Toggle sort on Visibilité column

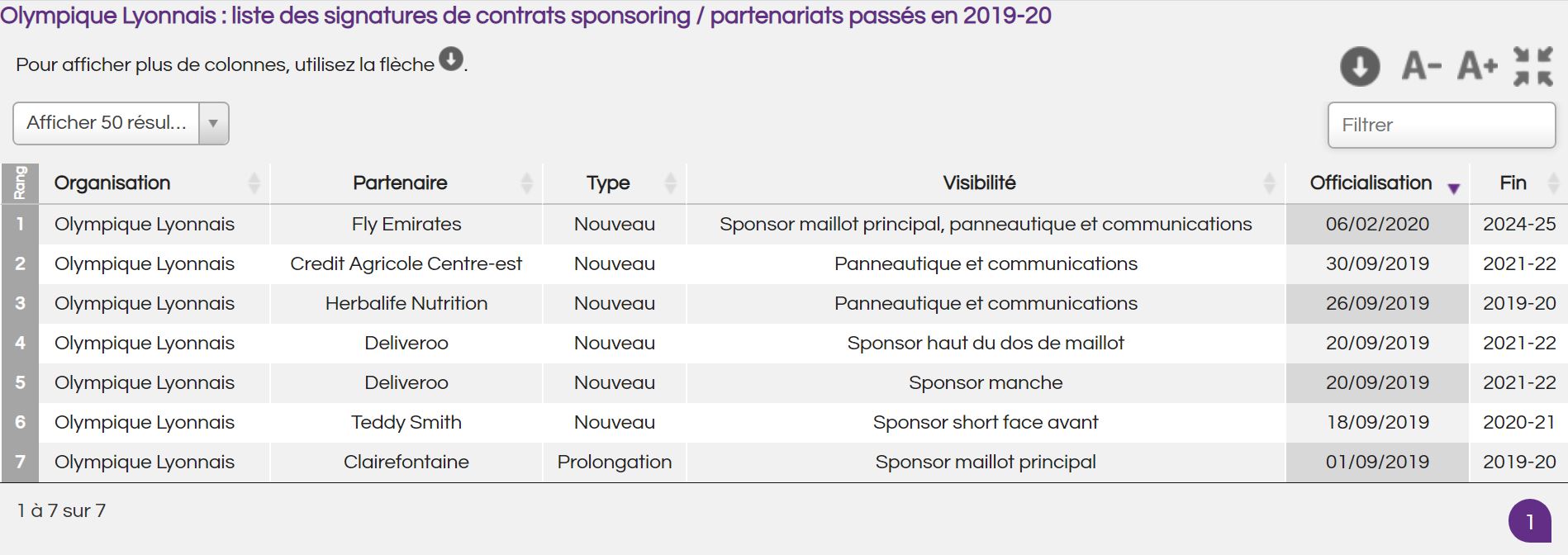tap(1269, 183)
